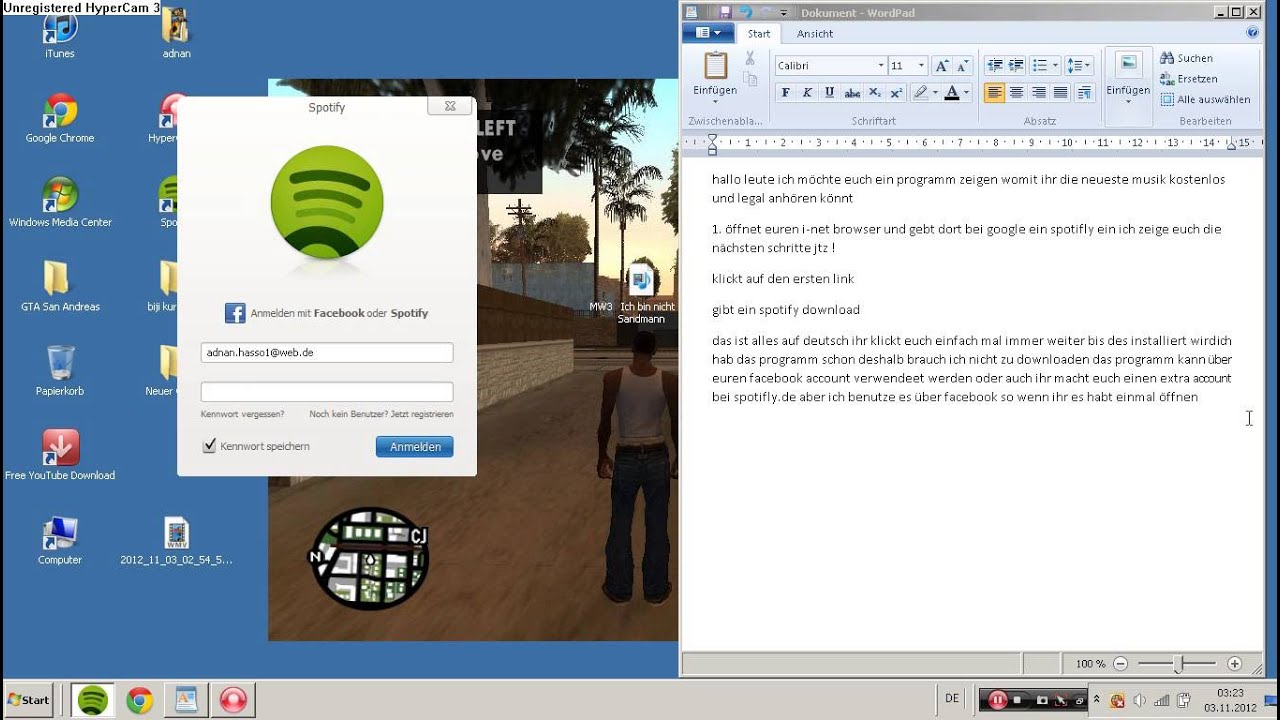The height and width of the screenshot is (720, 1280).
Task: Open the paragraph settings dialog button
Action: [1083, 93]
